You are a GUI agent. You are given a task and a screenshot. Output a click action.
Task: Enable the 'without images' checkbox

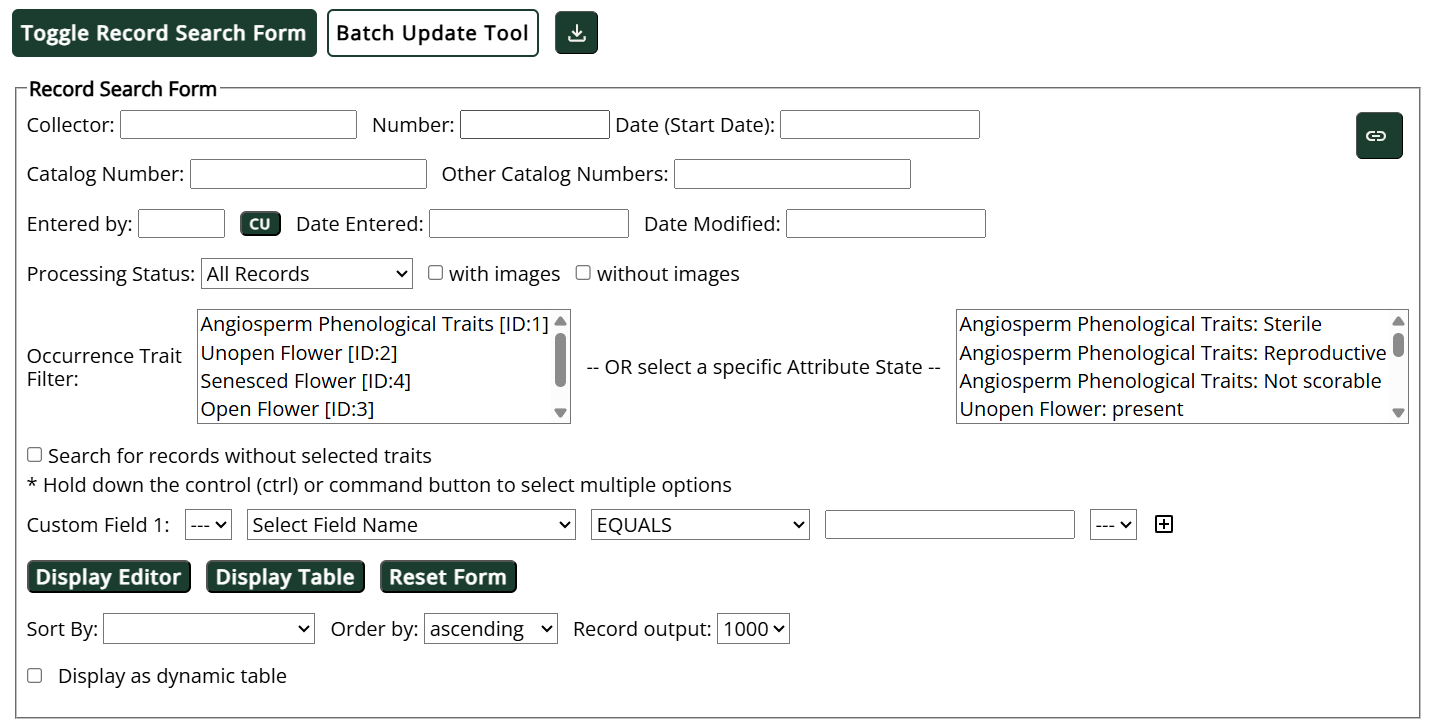click(583, 273)
